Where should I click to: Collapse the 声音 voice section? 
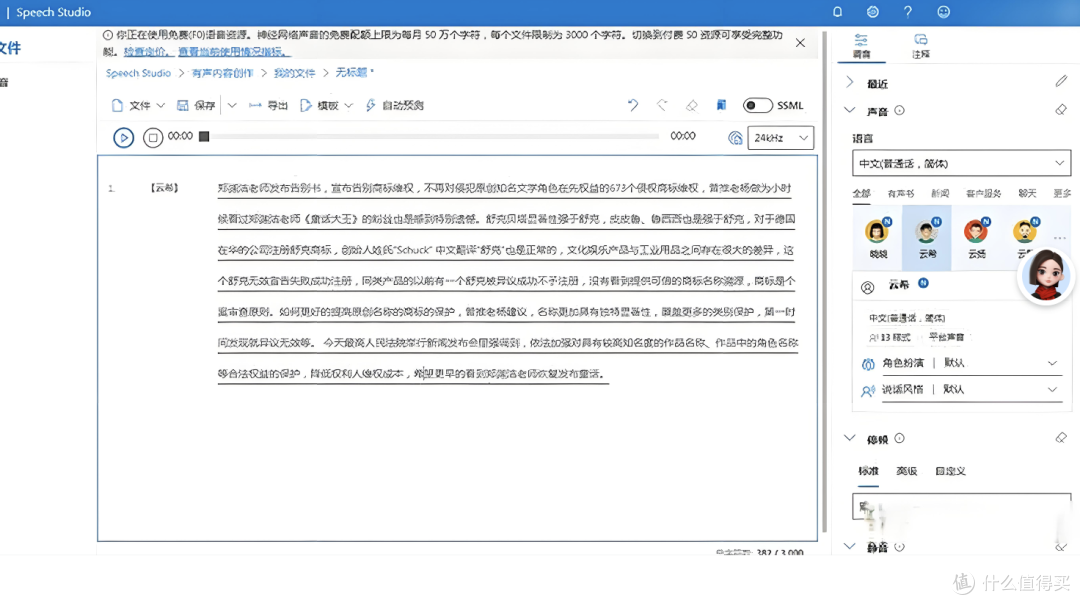(849, 110)
